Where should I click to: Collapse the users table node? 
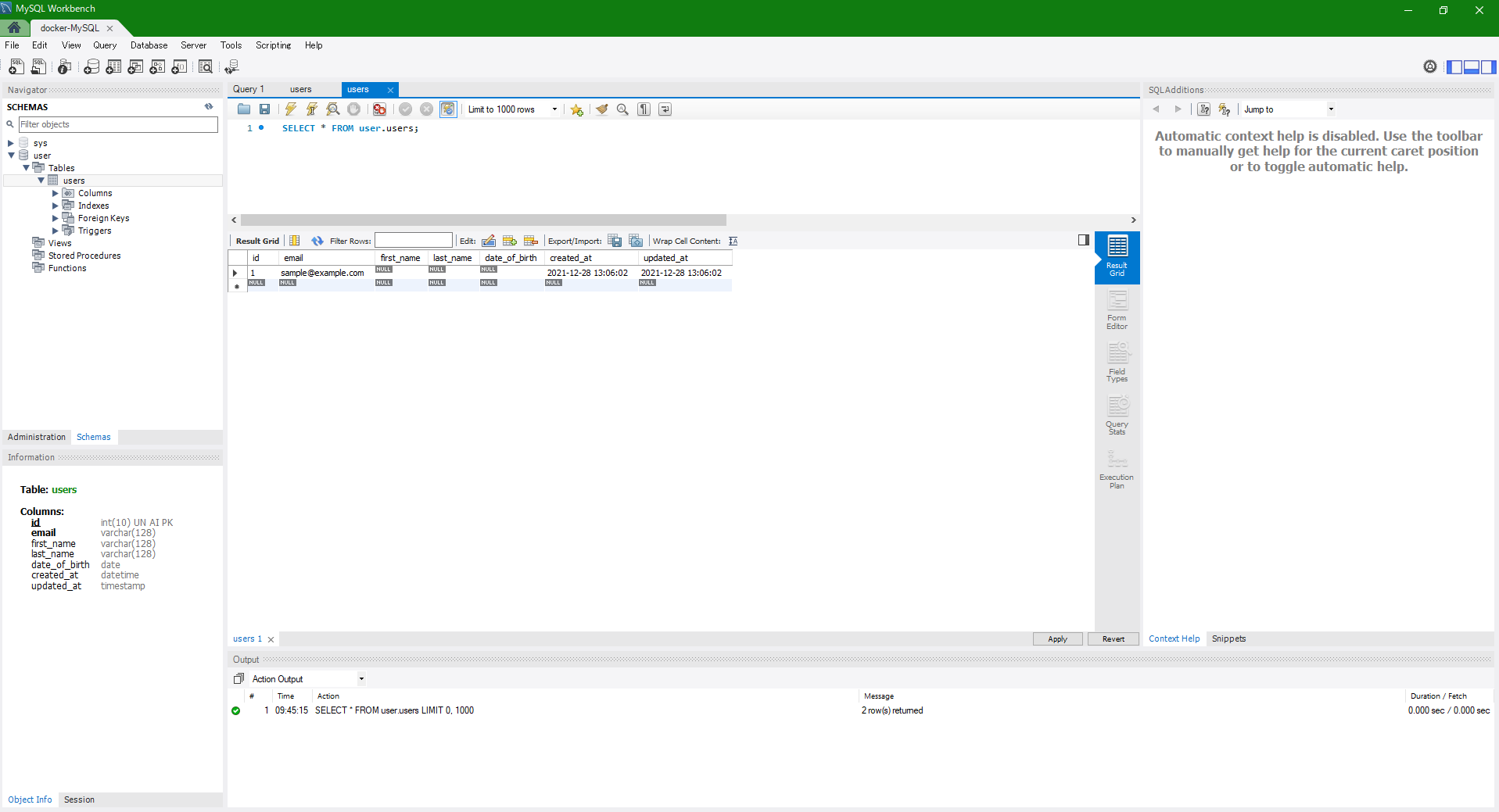pos(41,181)
